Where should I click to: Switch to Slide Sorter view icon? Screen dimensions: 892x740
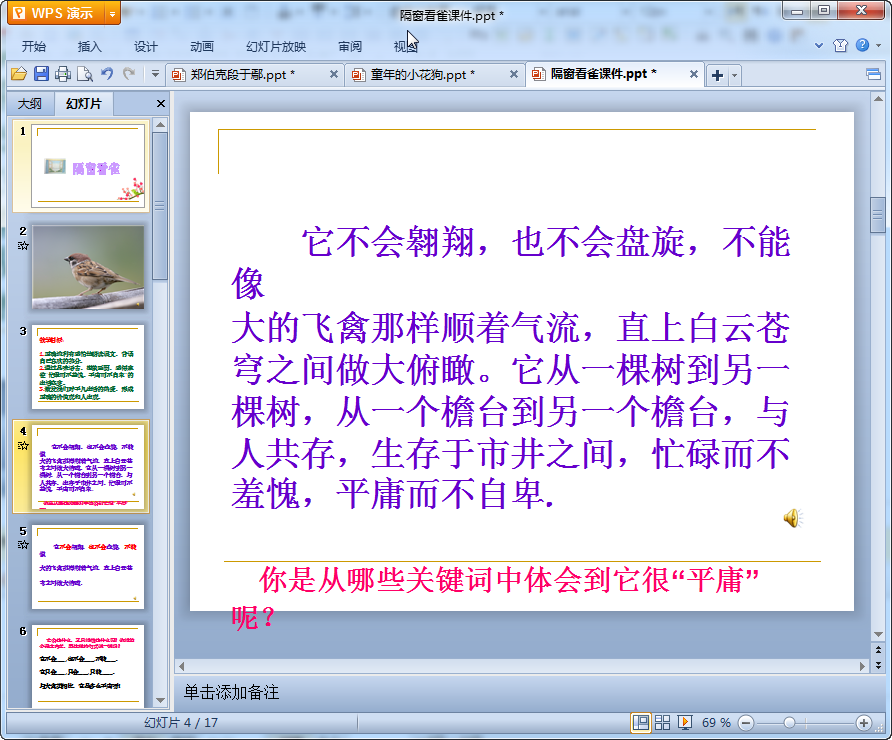click(662, 722)
